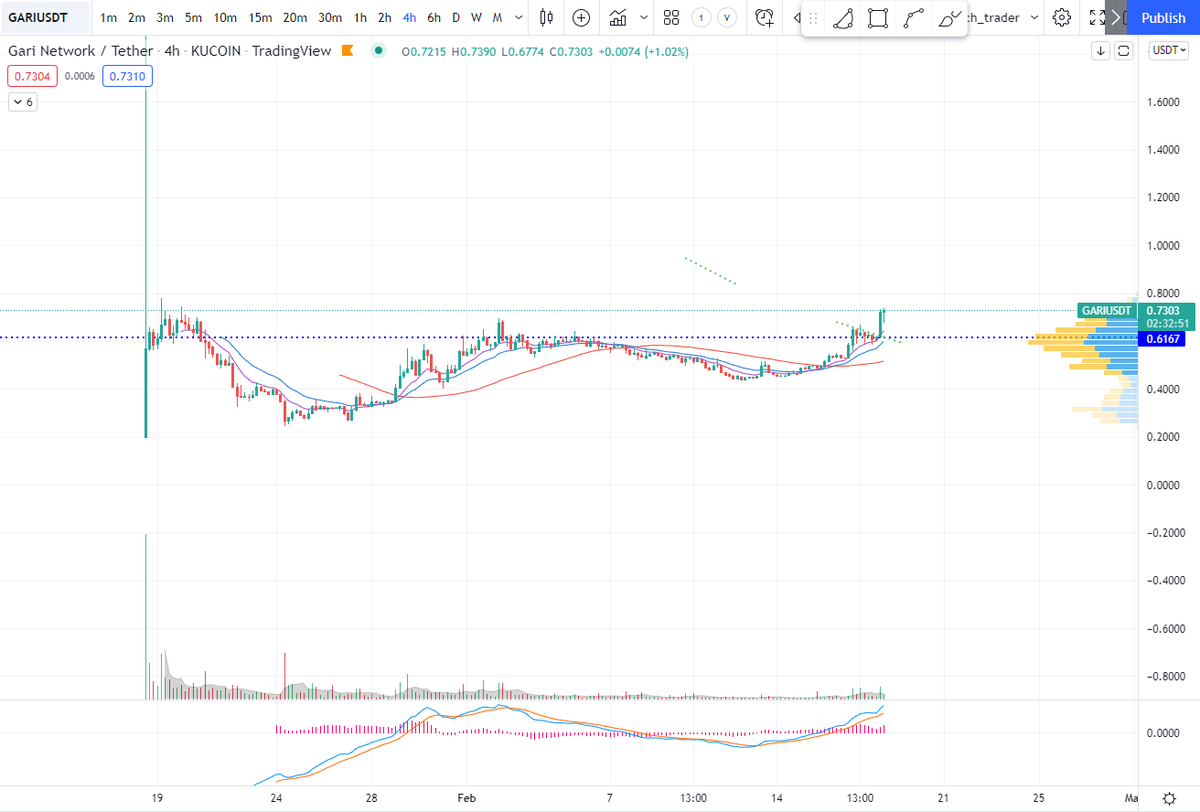Switch to the weekly W interval
The height and width of the screenshot is (812, 1200).
[476, 17]
